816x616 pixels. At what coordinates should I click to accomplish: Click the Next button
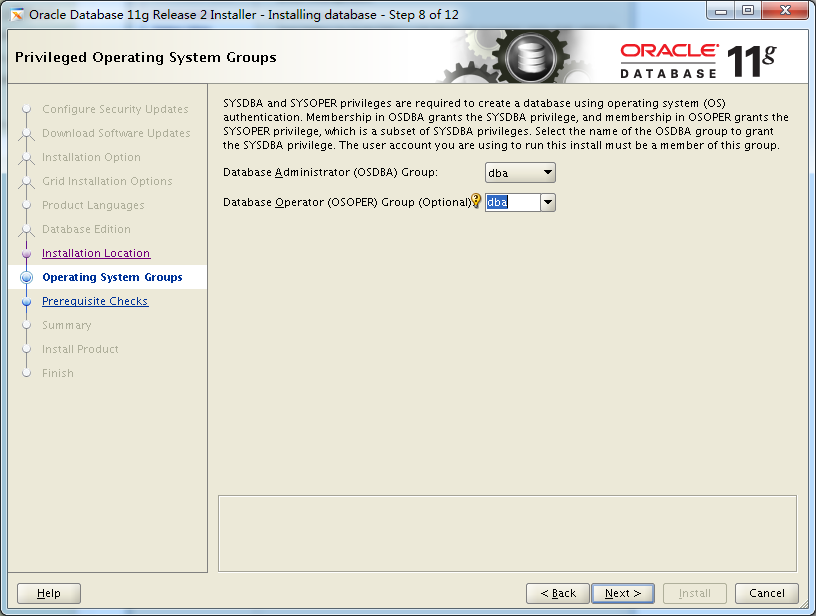pyautogui.click(x=623, y=593)
